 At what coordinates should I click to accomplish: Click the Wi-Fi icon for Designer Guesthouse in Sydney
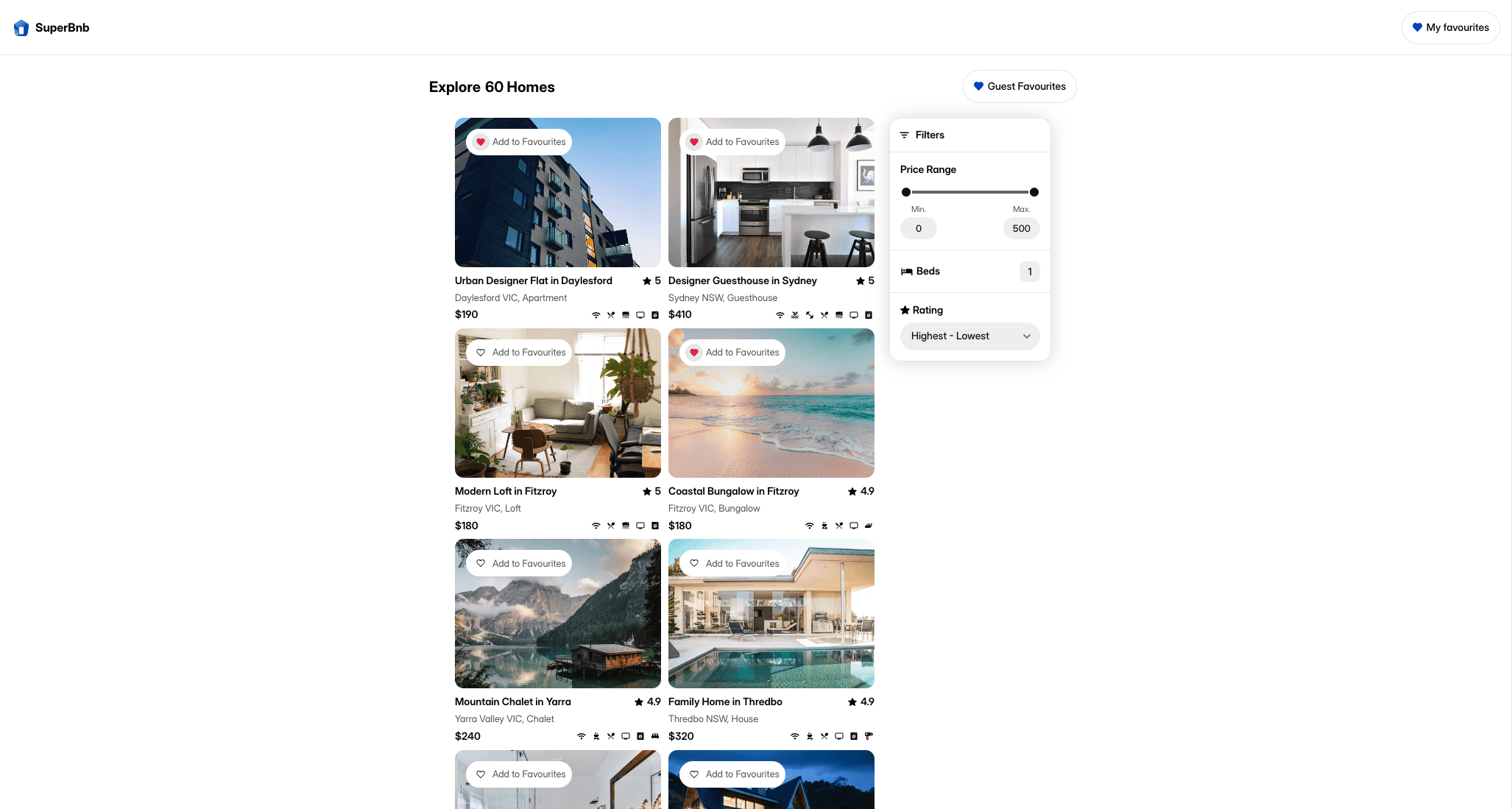780,315
